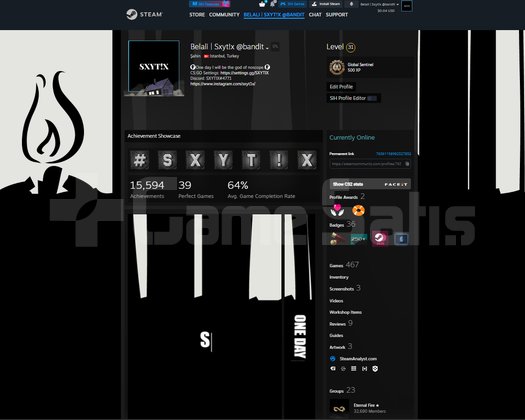Click the ONE DAY artwork panel
Image resolution: width=525 pixels, height=420 pixels.
299,337
